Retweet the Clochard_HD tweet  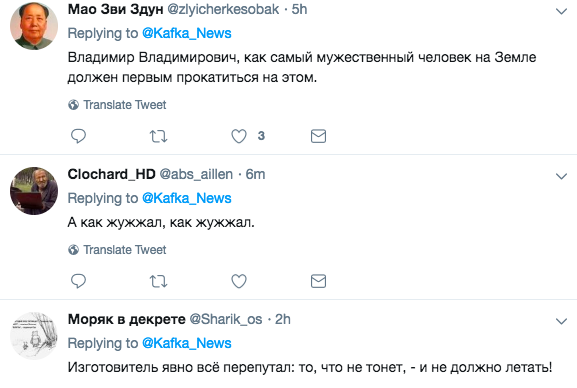coord(159,281)
